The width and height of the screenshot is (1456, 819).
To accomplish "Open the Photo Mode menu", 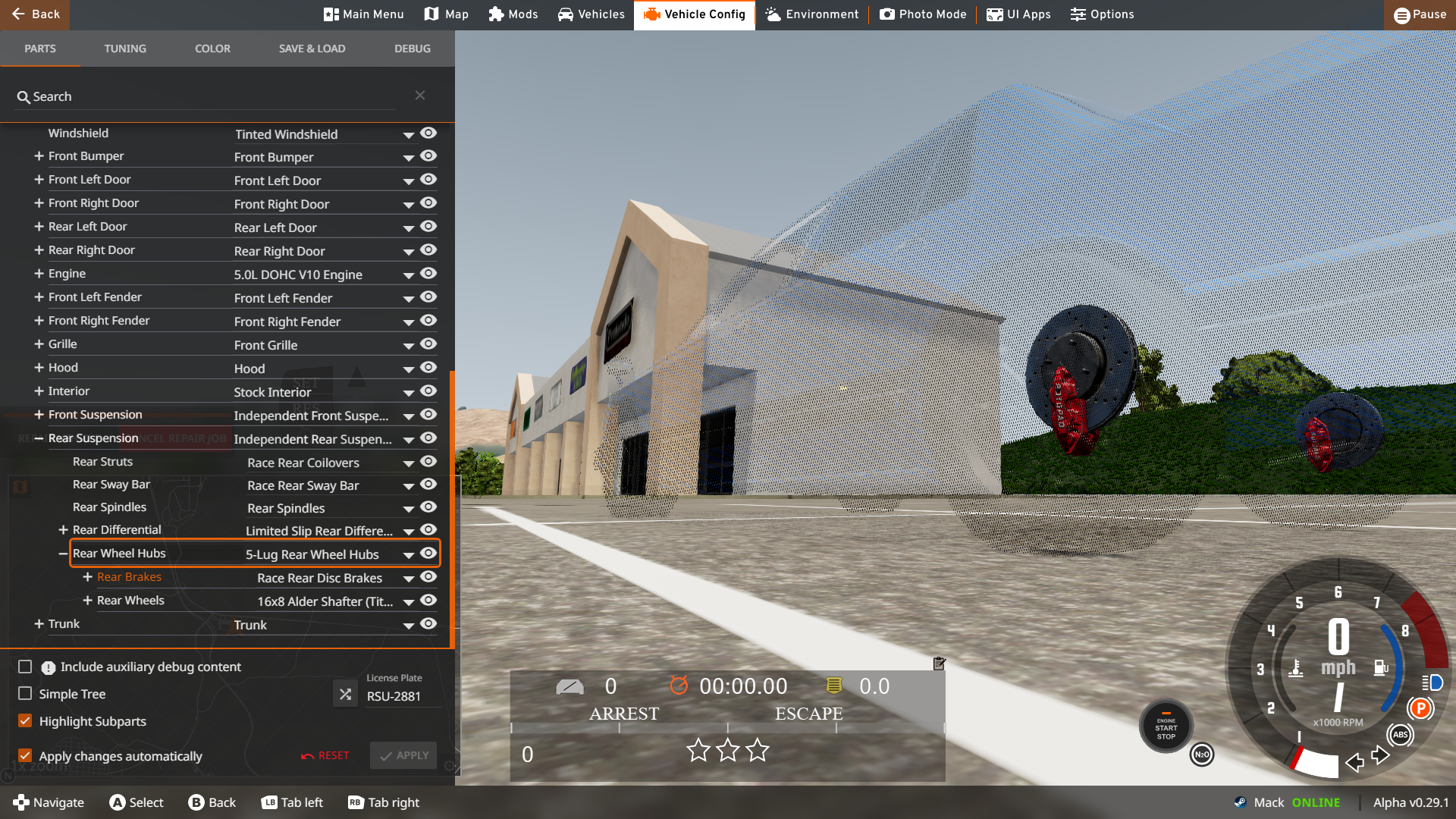I will 923,14.
